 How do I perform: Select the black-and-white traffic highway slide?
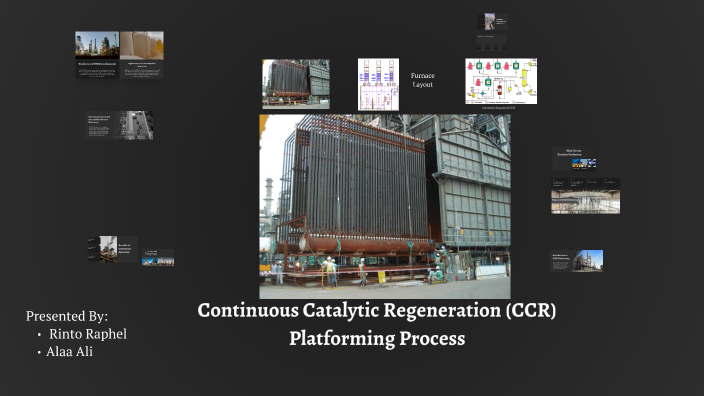click(119, 125)
